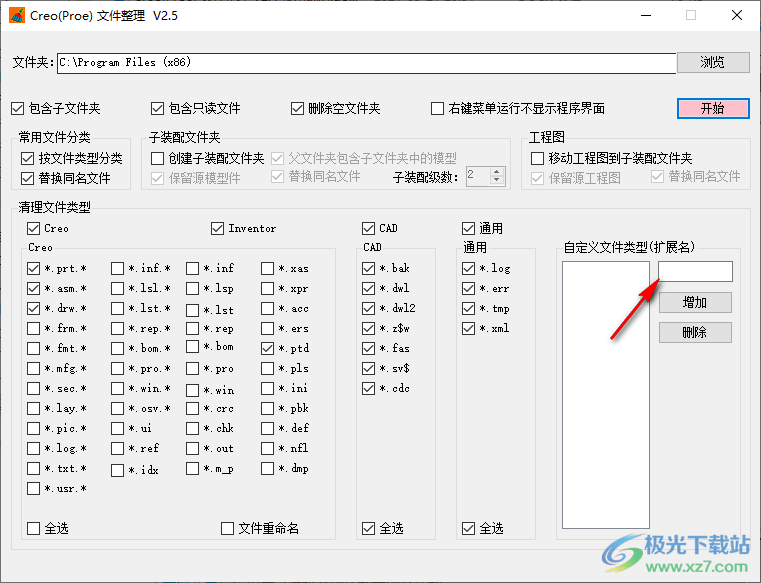Click the 删除 delete button
The image size is (761, 583).
[x=695, y=333]
